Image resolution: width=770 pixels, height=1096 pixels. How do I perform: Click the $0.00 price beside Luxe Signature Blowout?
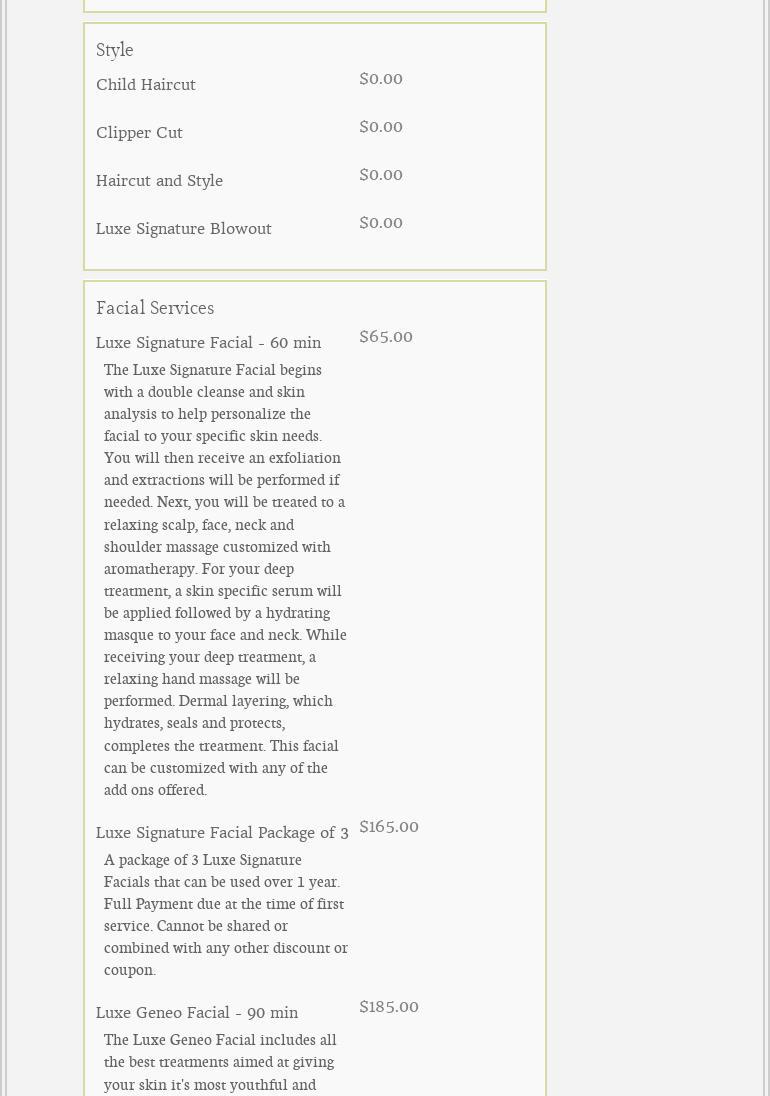381,223
